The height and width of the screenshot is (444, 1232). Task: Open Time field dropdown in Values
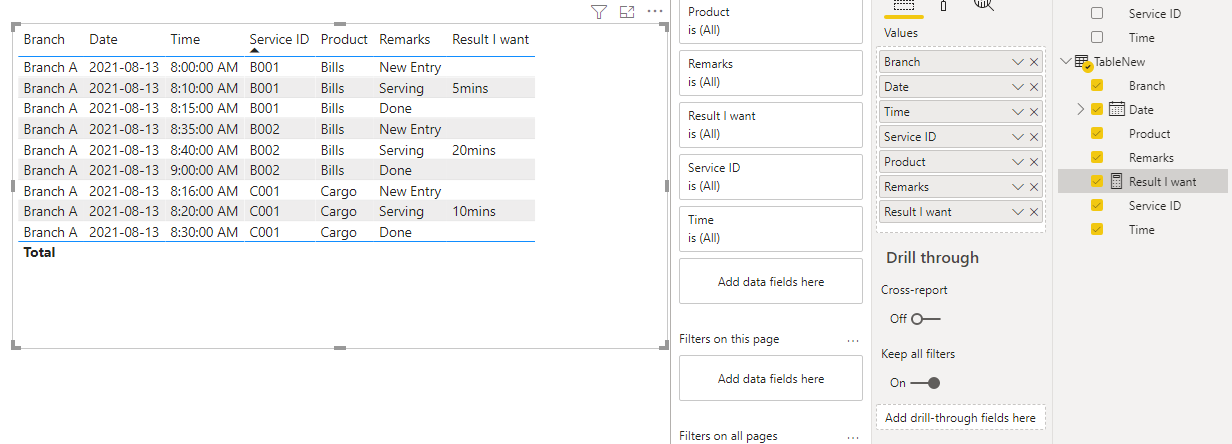pos(1018,112)
